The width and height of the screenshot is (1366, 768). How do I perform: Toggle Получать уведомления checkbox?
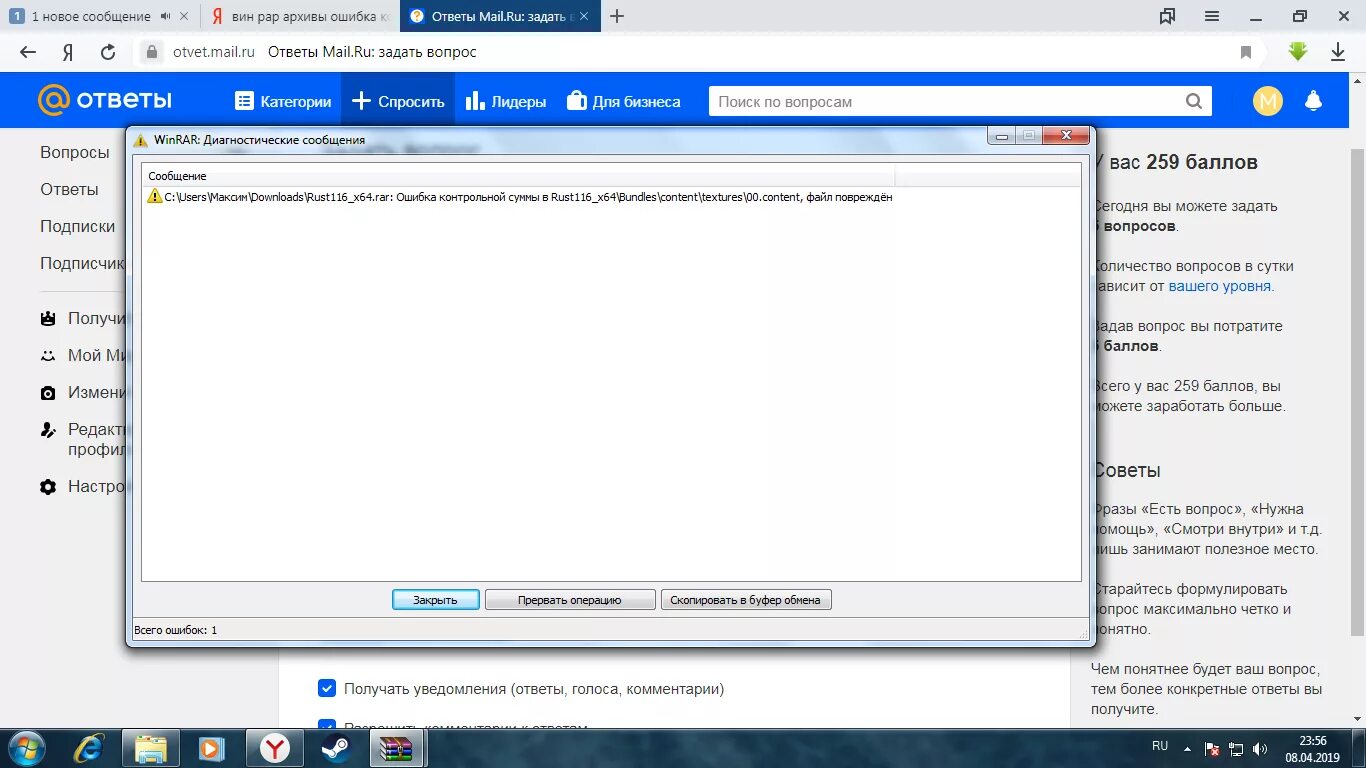pyautogui.click(x=327, y=688)
